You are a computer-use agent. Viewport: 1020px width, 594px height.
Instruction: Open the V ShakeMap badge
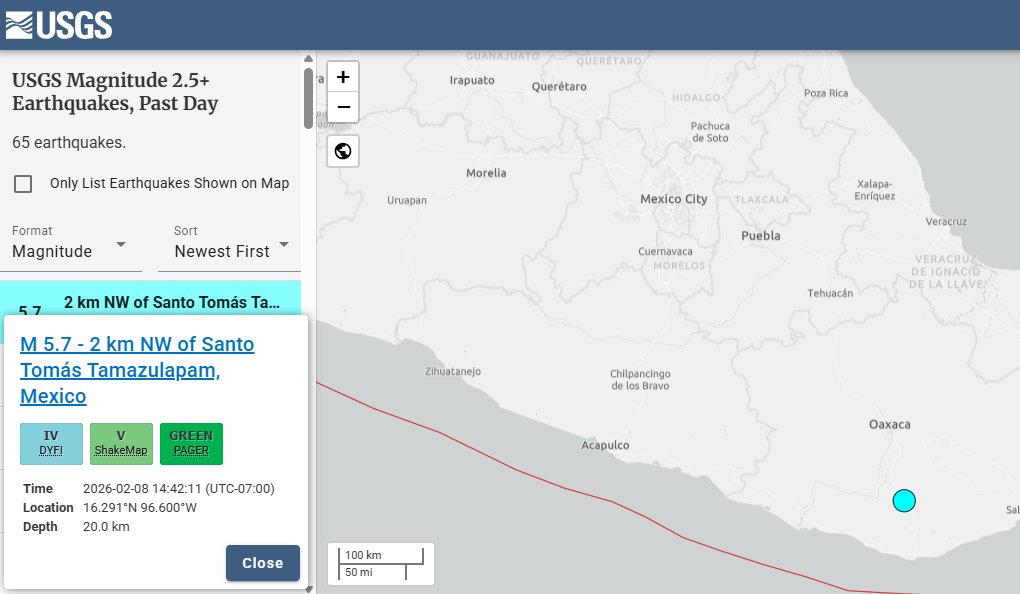click(121, 444)
